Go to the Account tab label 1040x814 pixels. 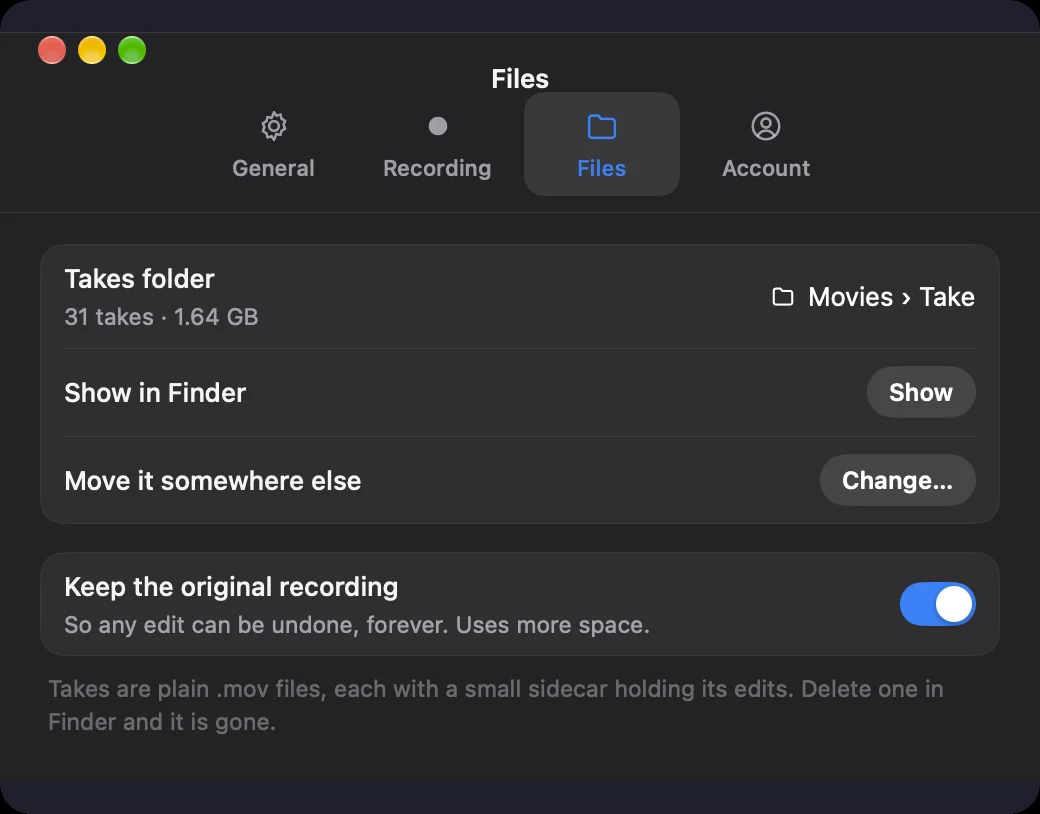(766, 168)
